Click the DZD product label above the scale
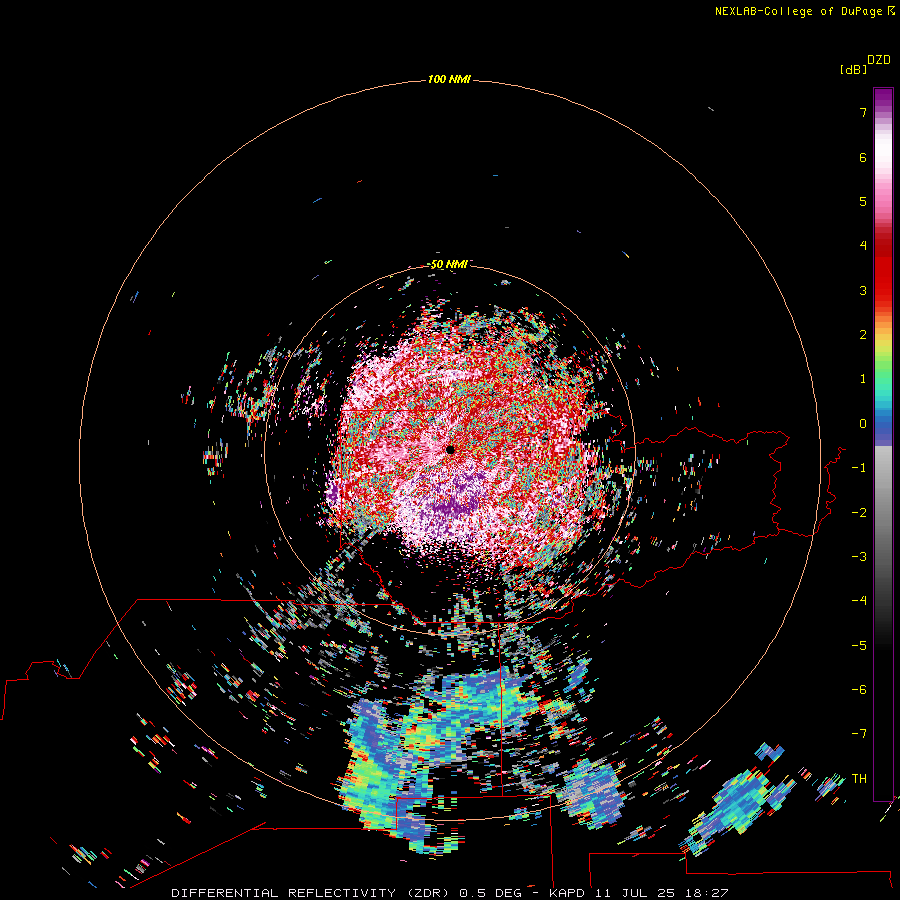 [x=879, y=60]
